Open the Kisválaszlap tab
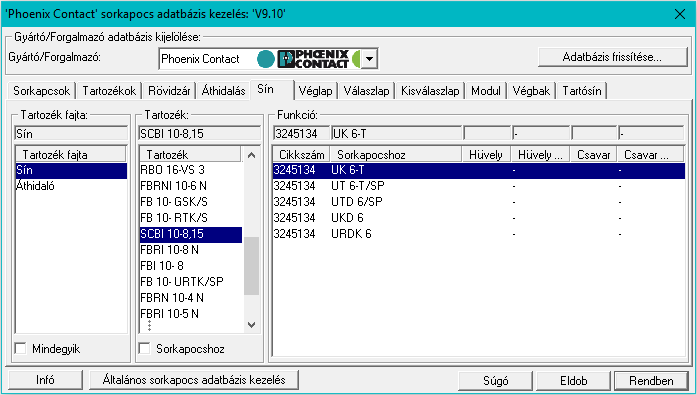The image size is (697, 395). [x=430, y=91]
